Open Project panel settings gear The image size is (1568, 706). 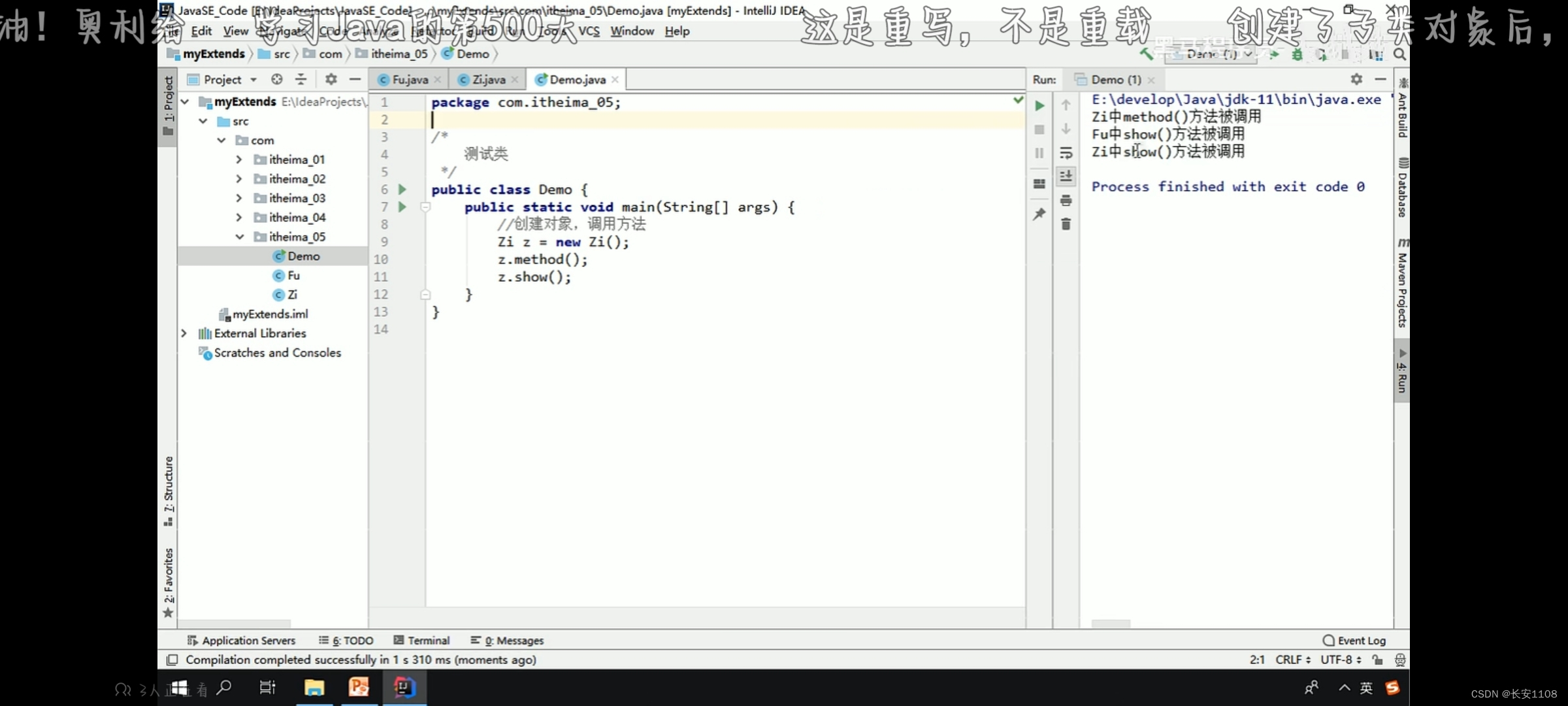coord(331,79)
